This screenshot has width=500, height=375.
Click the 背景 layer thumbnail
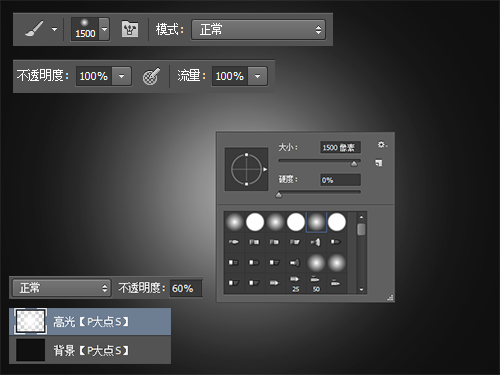pyautogui.click(x=30, y=350)
